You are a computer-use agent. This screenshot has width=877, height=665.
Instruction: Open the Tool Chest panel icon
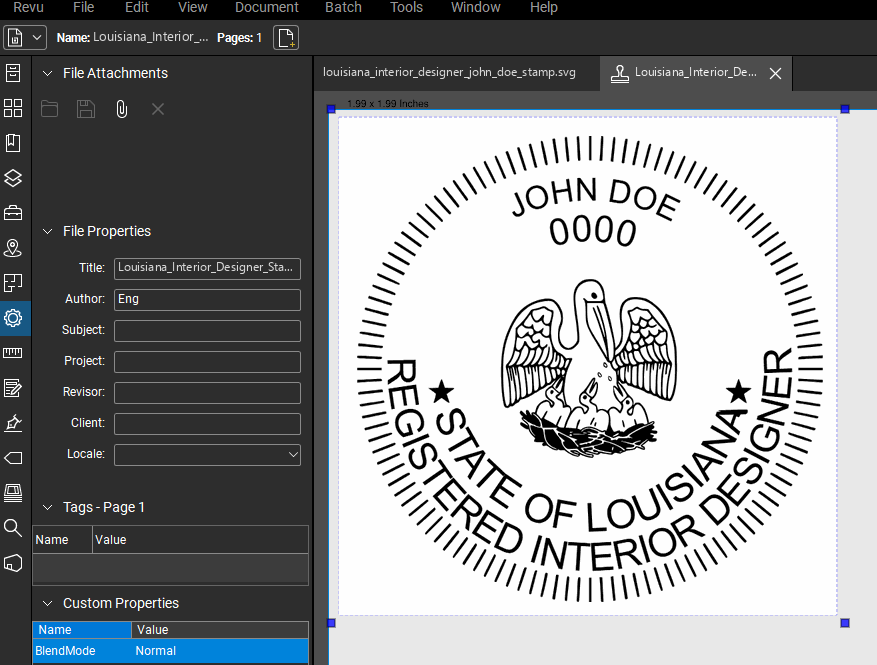point(13,213)
